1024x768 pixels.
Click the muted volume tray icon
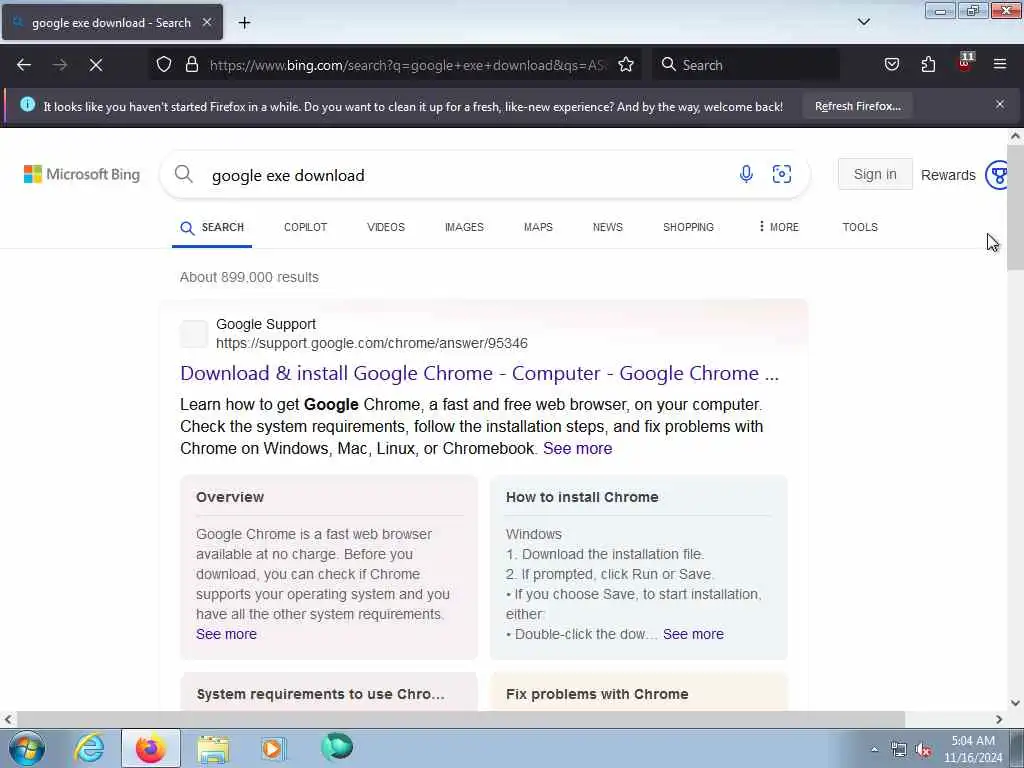point(923,750)
